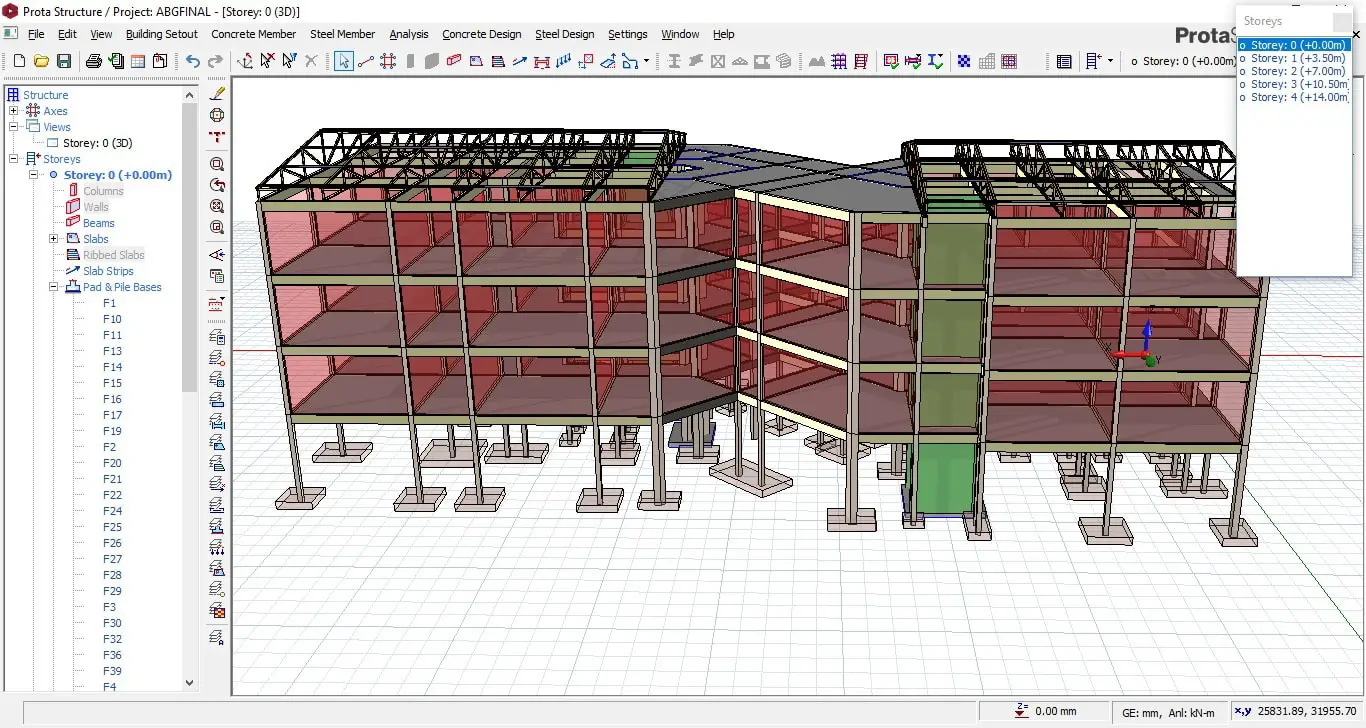
Task: Click the tree panel scroll down arrow
Action: pyautogui.click(x=190, y=683)
